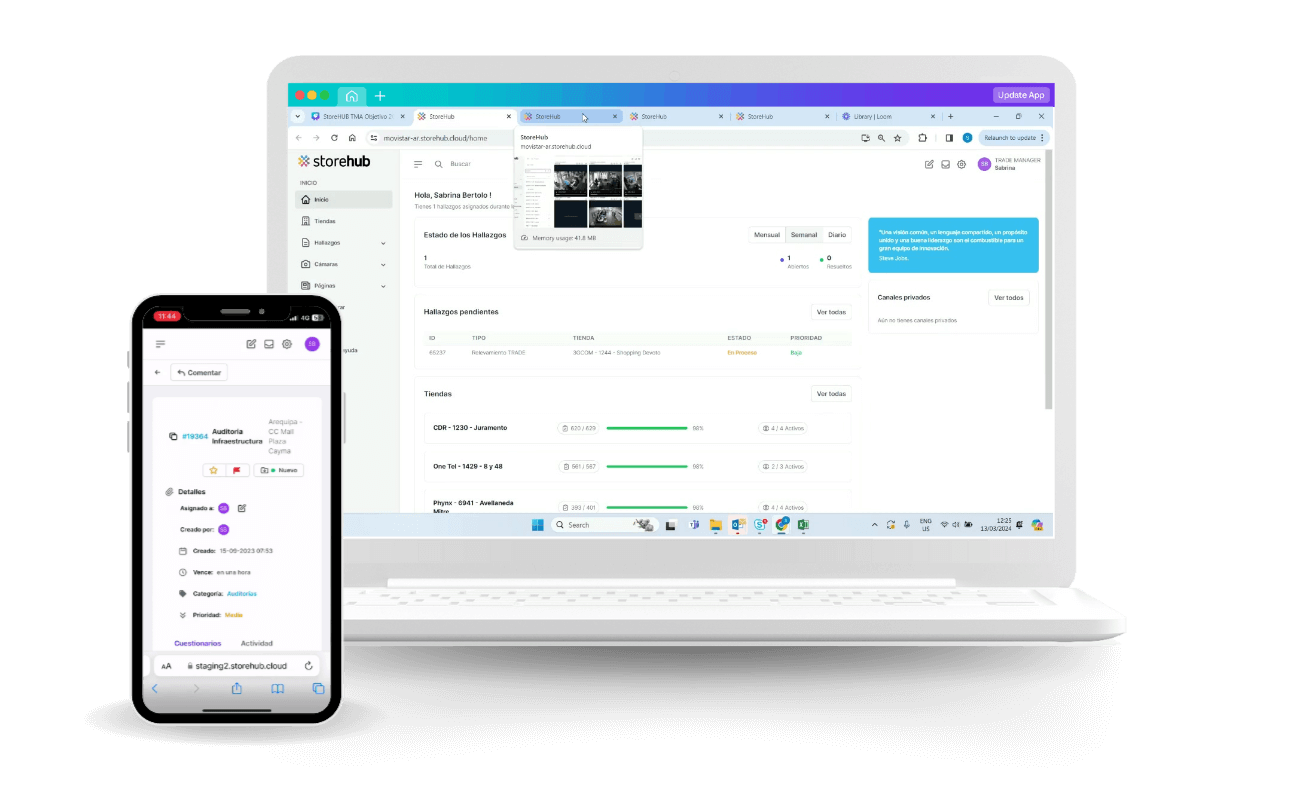Click the 620 / 629 counter badge
The width and height of the screenshot is (1300, 800).
click(579, 428)
